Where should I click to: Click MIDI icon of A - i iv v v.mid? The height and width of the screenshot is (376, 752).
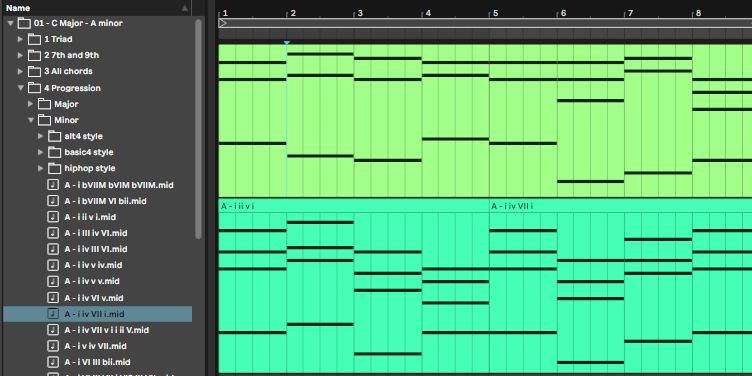53,281
